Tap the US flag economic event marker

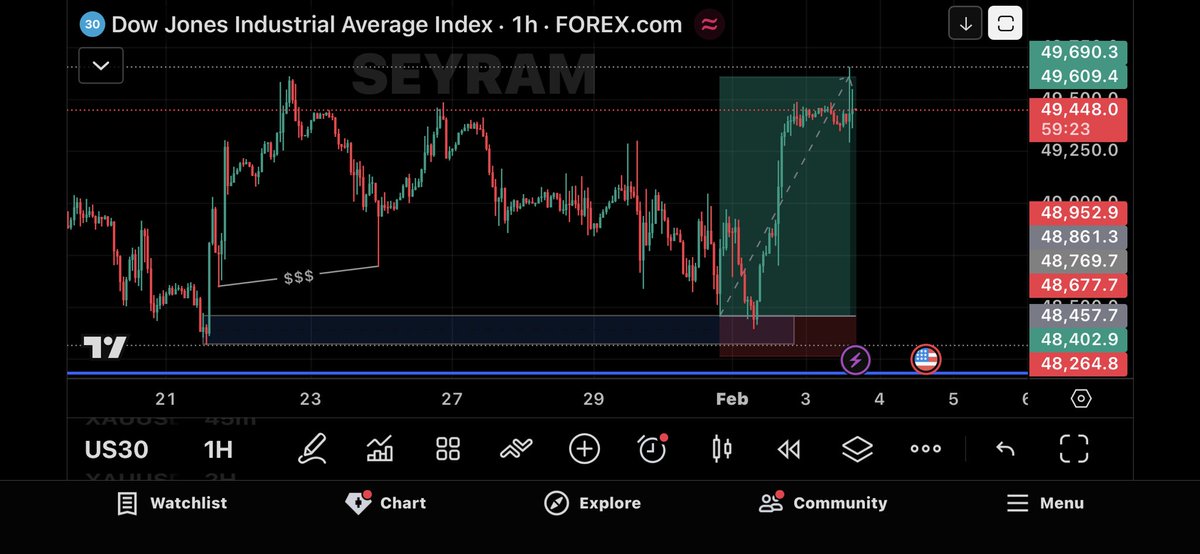pos(926,360)
